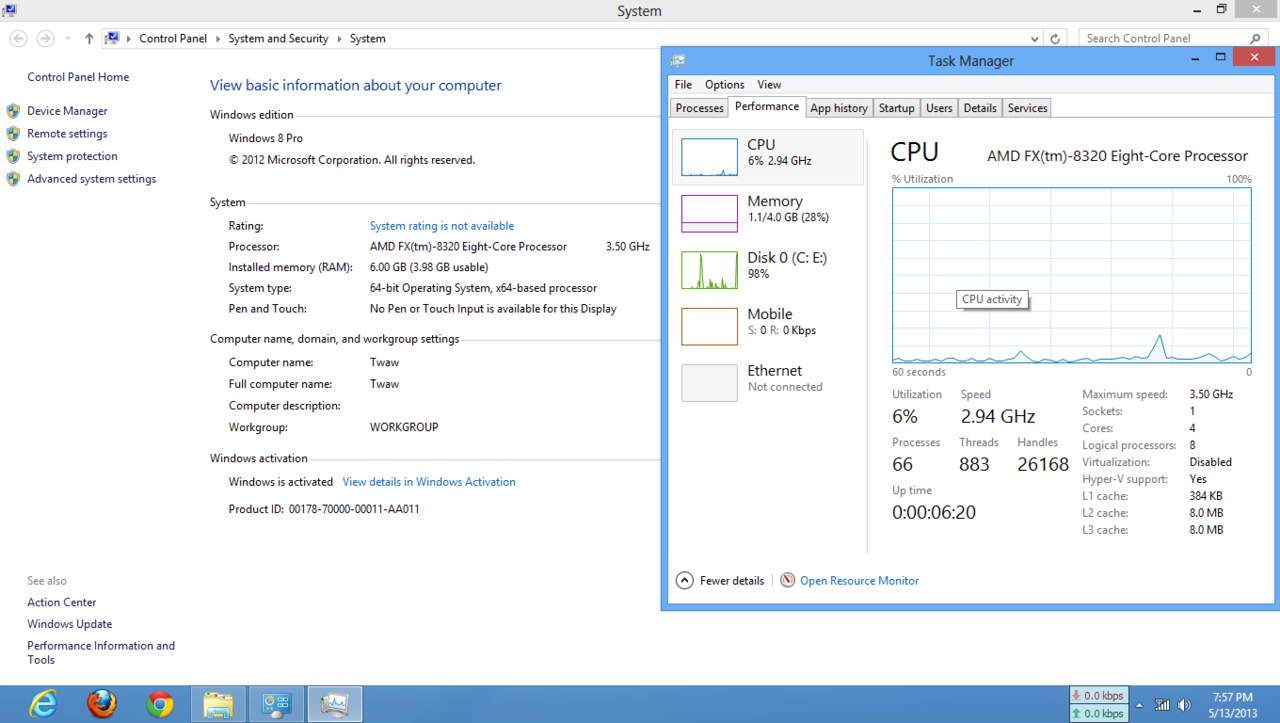1280x723 pixels.
Task: Open the recent locations dropdown arrow
Action: 68,39
